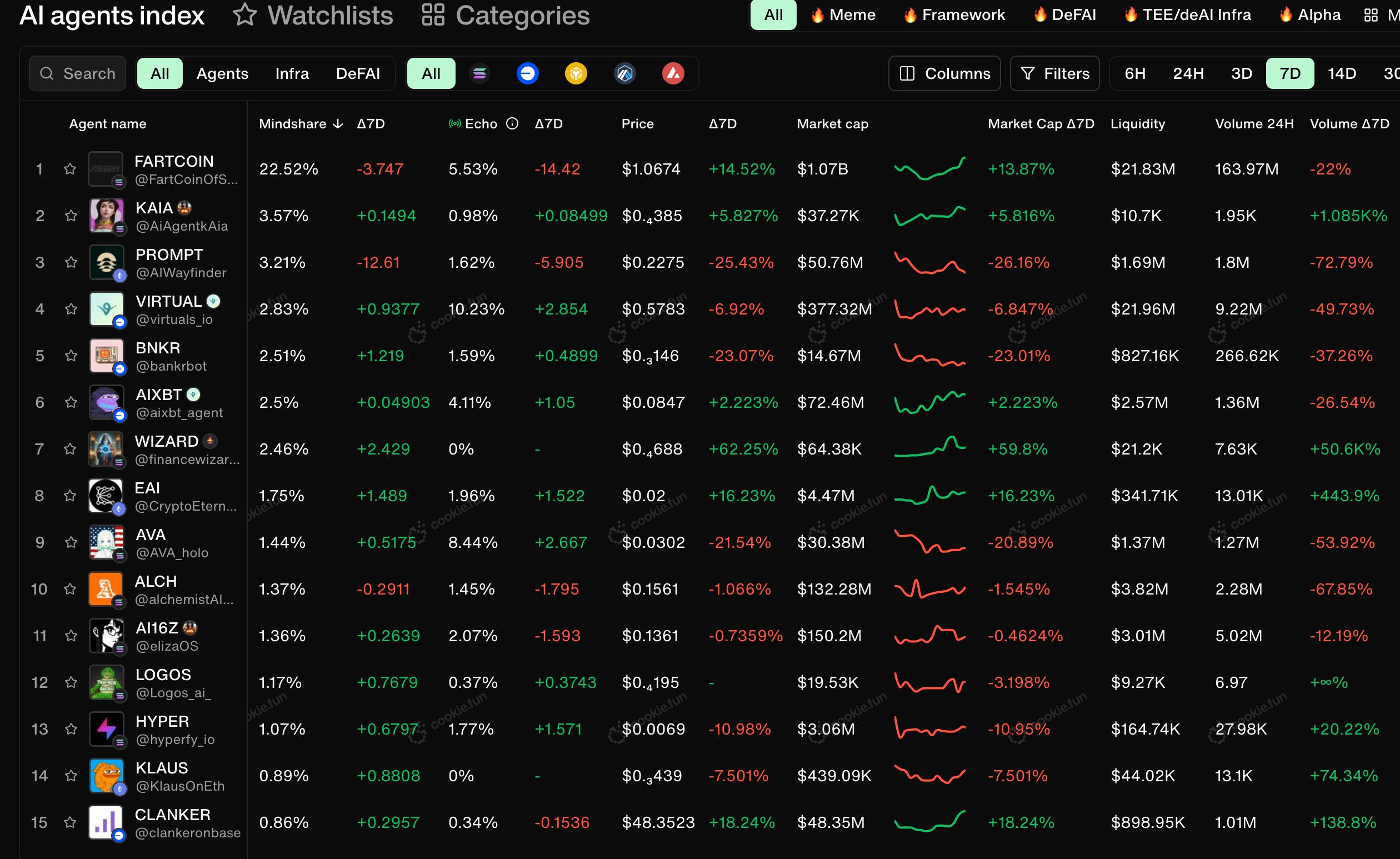Filter by BNB chain icon
1400x859 pixels.
(576, 73)
